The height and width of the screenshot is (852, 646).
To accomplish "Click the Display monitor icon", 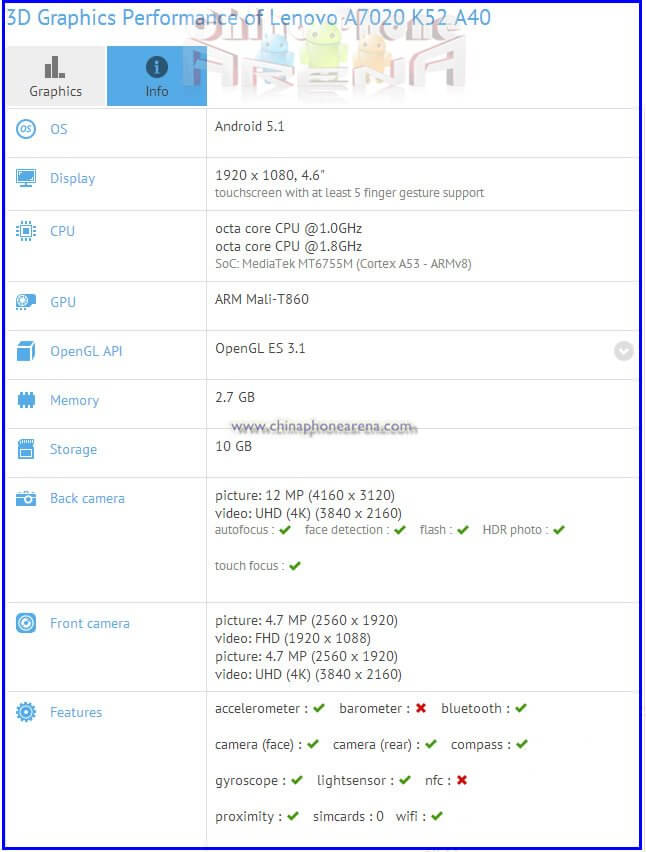I will coord(26,178).
